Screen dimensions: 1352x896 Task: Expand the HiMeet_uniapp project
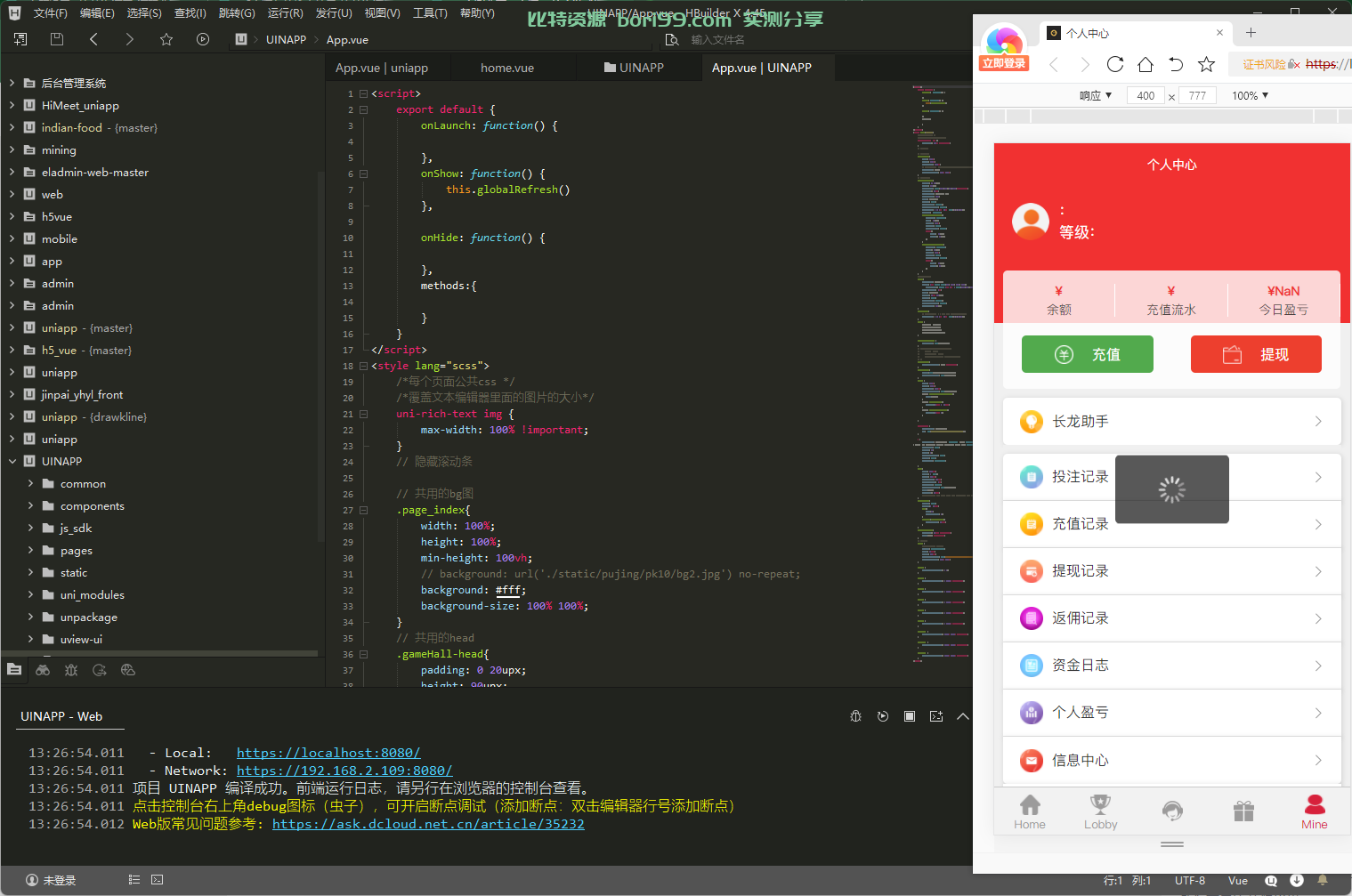12,105
